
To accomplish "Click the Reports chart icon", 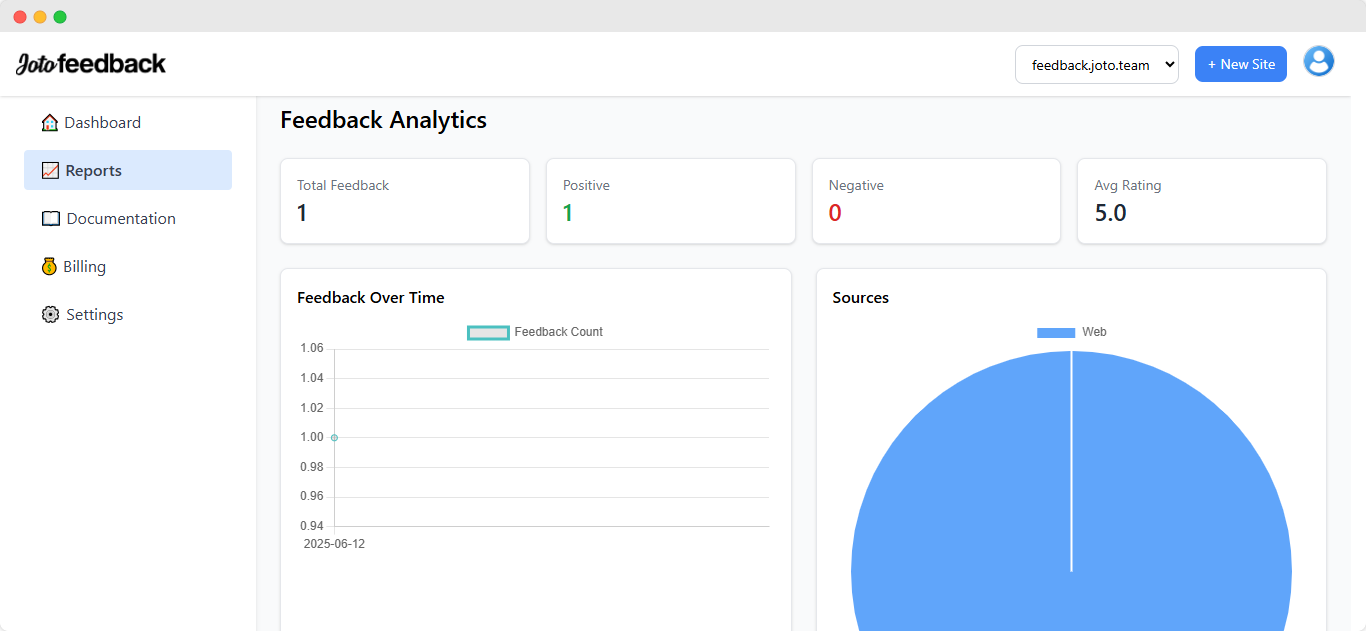I will (x=50, y=171).
